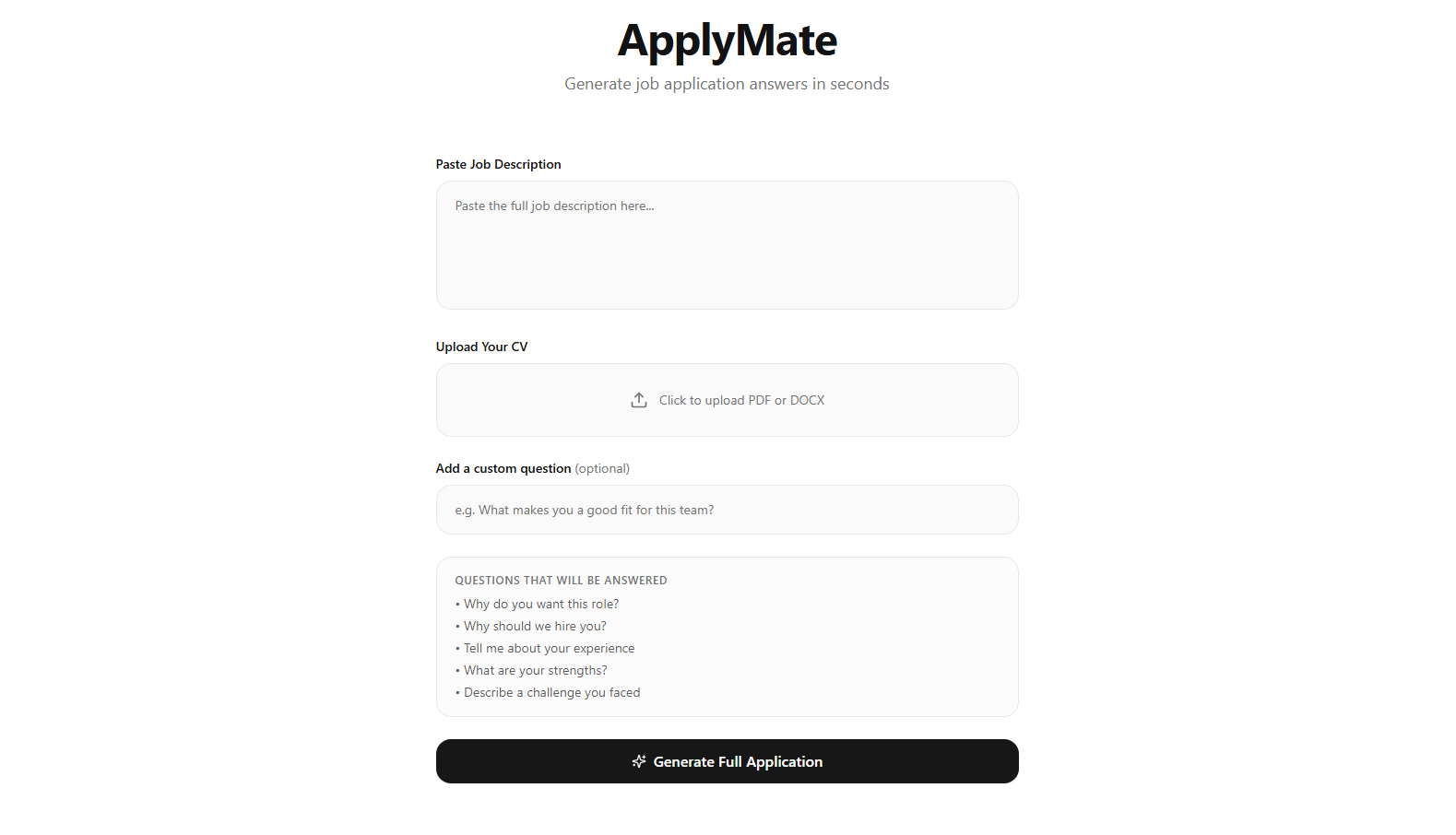Select 'What are your strengths?' item

(x=535, y=670)
